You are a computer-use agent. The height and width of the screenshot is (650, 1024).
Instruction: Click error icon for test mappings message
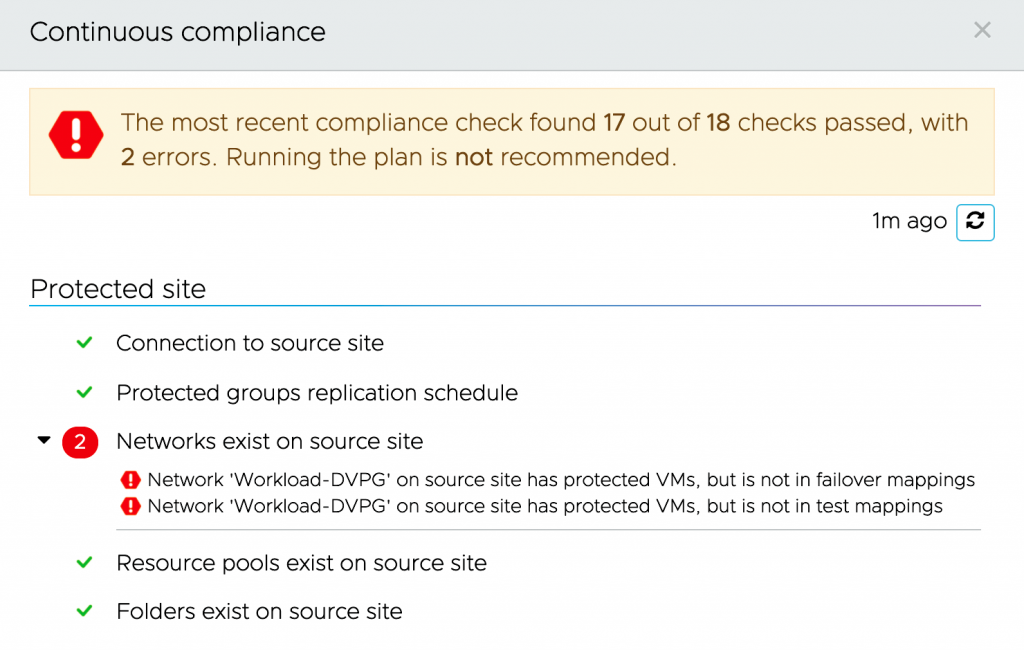pyautogui.click(x=130, y=507)
